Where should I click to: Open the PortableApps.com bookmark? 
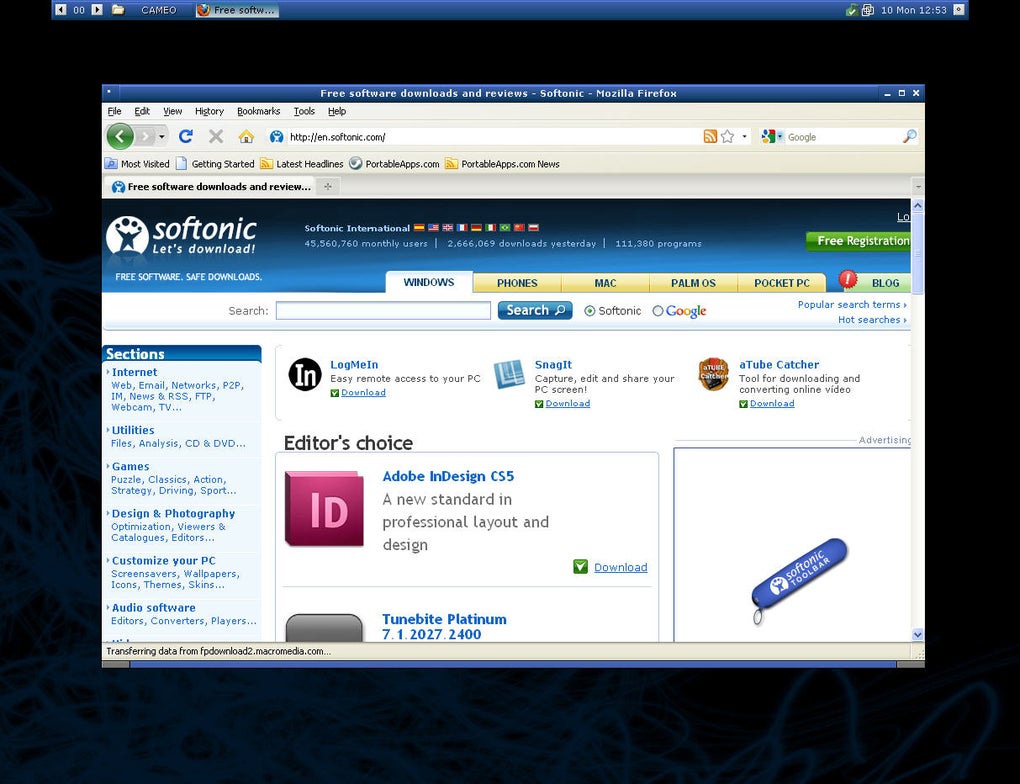[394, 164]
